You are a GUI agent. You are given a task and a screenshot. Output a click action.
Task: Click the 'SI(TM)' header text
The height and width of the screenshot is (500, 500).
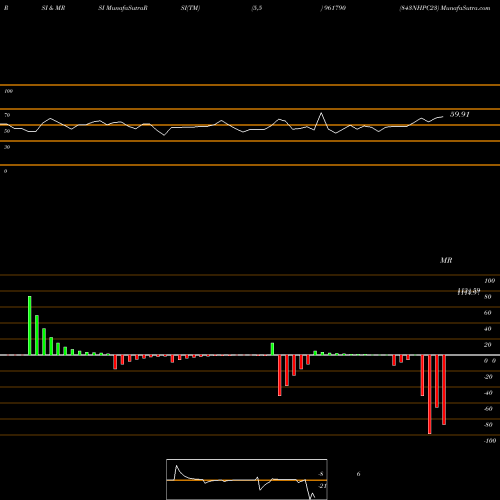click(190, 8)
